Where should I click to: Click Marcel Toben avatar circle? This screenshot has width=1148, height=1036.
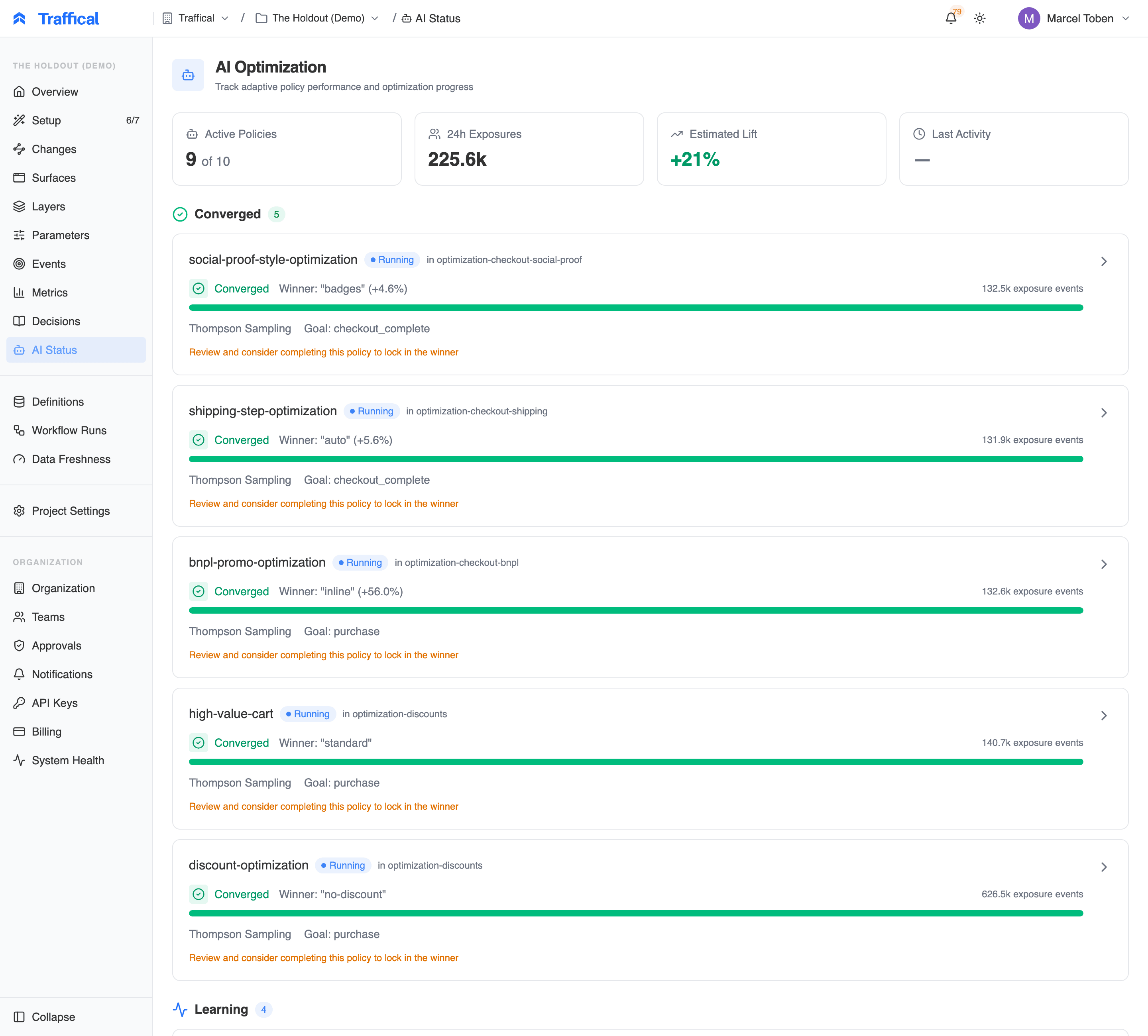coord(1028,18)
